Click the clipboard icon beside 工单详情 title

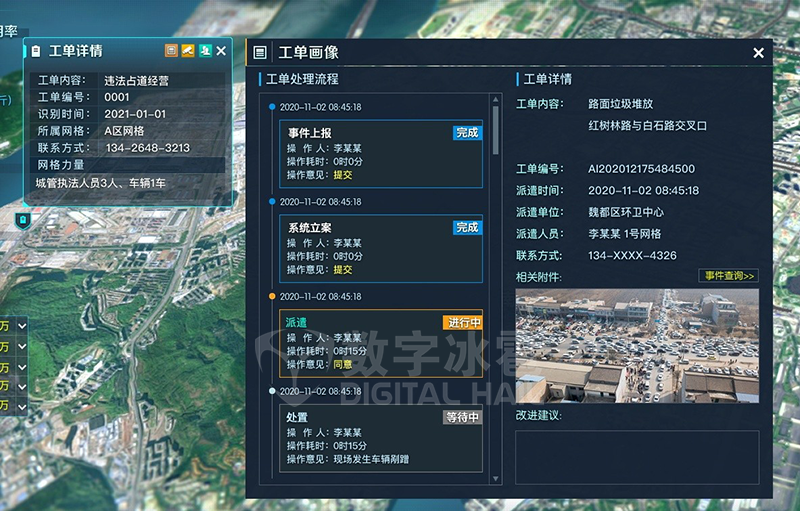(x=37, y=51)
